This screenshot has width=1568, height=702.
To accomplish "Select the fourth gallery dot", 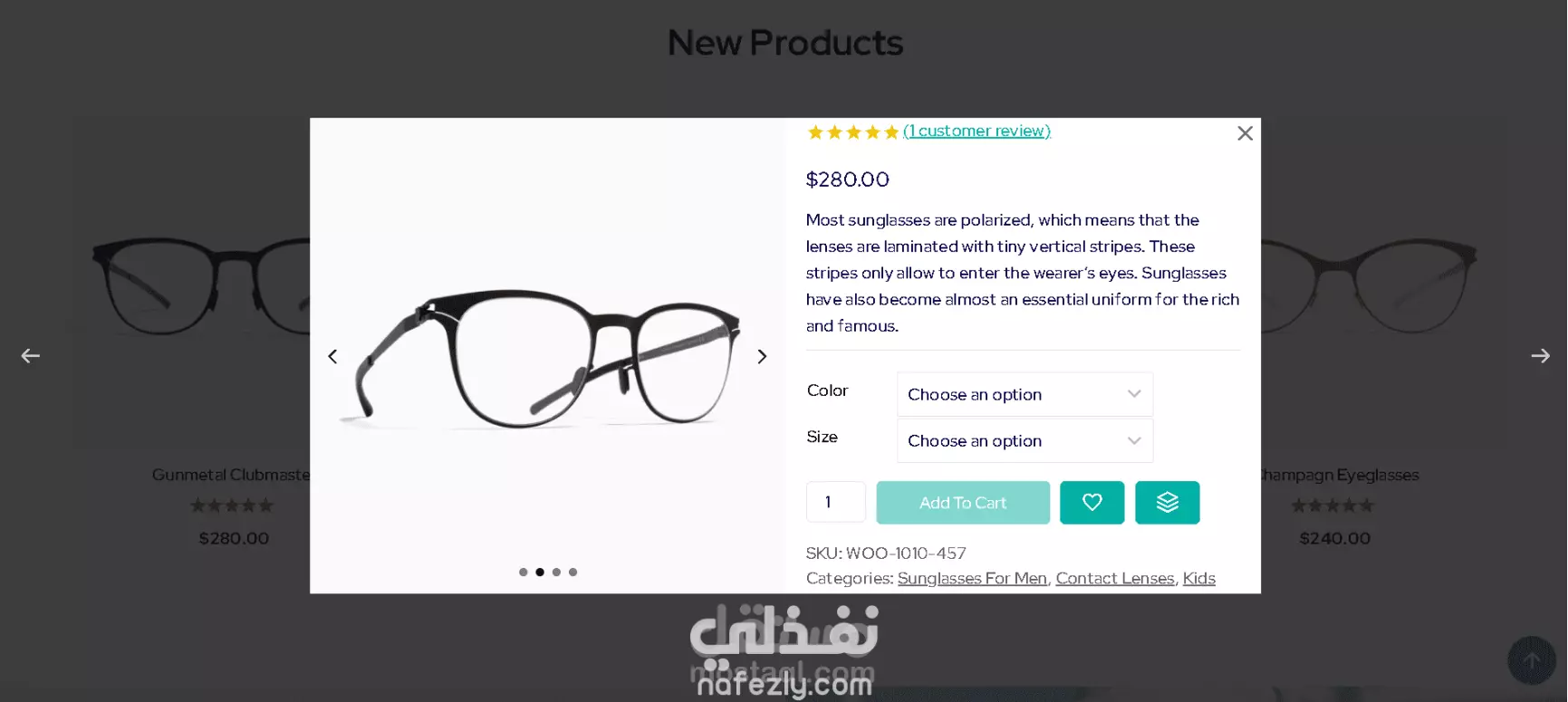I will (572, 572).
